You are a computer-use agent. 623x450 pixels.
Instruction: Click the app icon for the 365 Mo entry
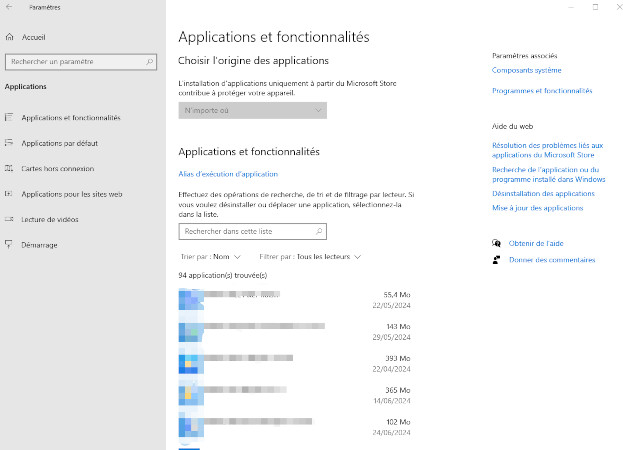pos(191,396)
